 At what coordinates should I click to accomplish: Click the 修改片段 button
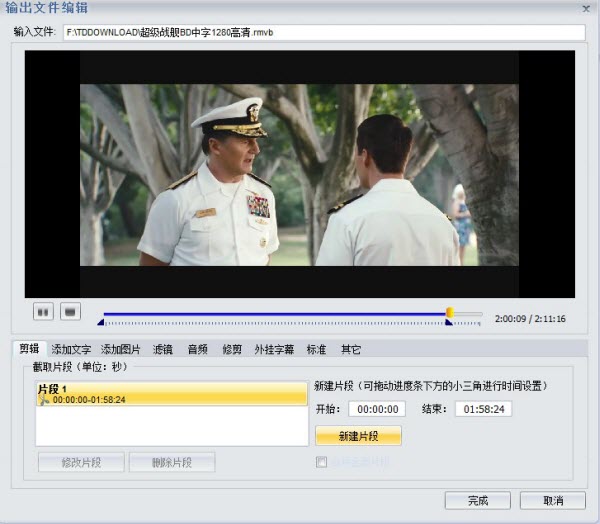[81, 462]
